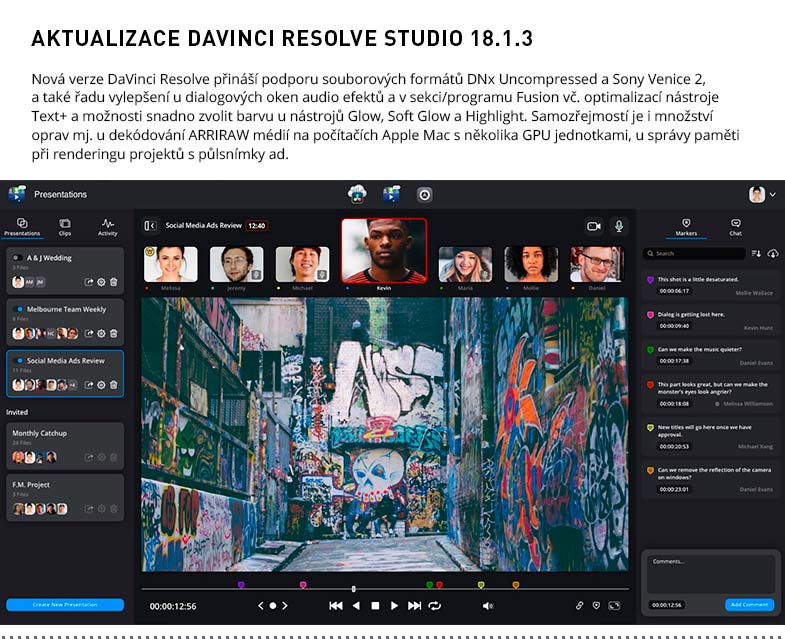Open settings for Social Media Ads Review
The image size is (785, 639).
[101, 385]
